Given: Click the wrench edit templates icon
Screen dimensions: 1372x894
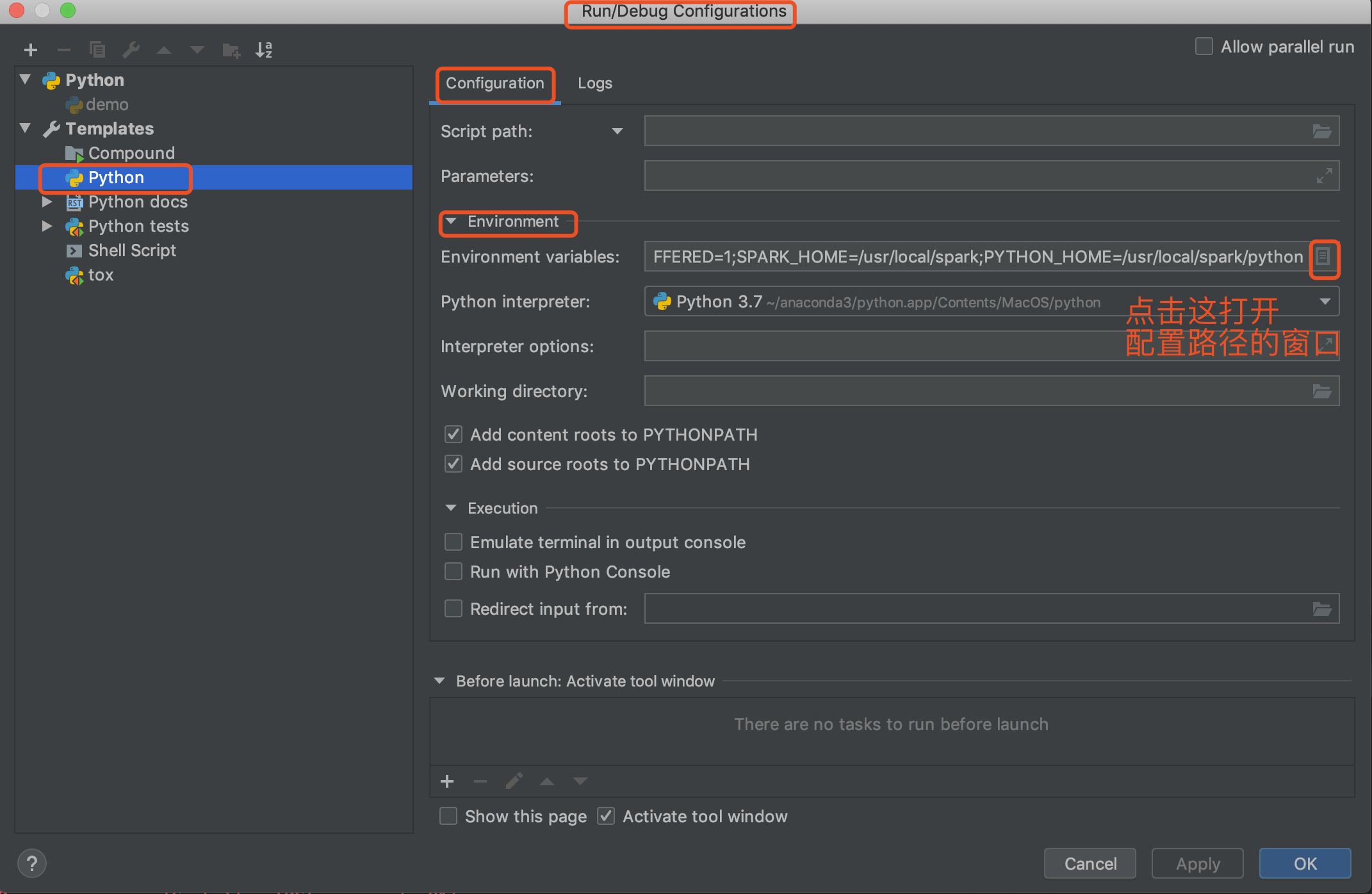Looking at the screenshot, I should (x=131, y=49).
